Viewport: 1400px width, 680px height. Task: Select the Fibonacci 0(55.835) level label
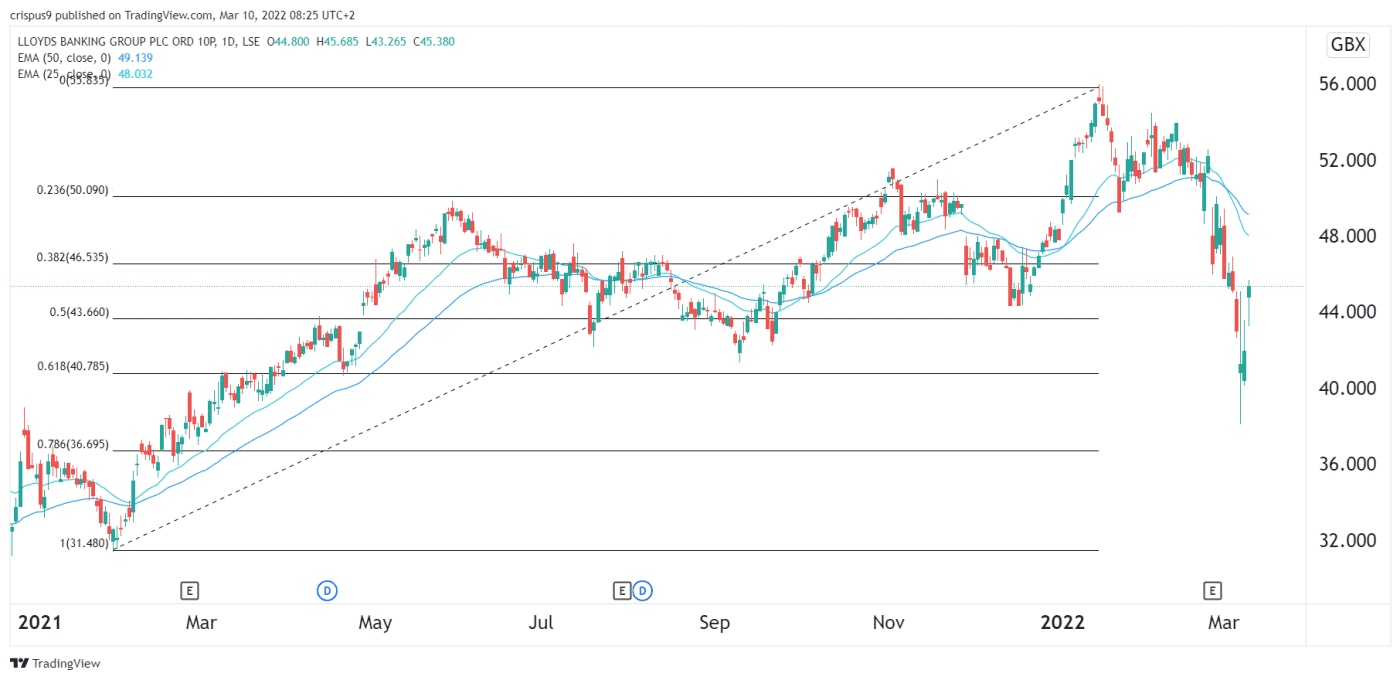(84, 81)
